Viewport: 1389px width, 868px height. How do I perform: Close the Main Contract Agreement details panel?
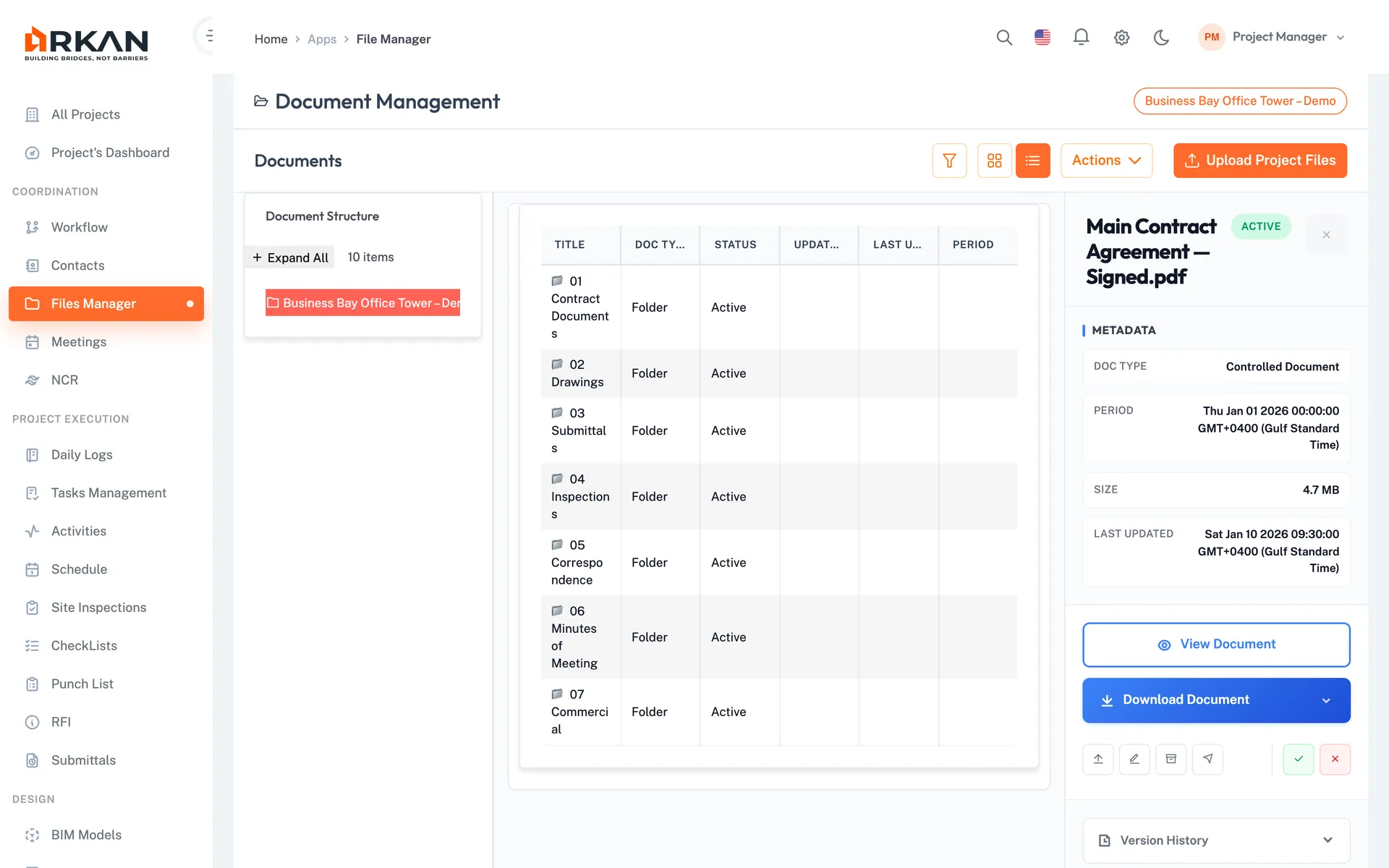point(1326,234)
